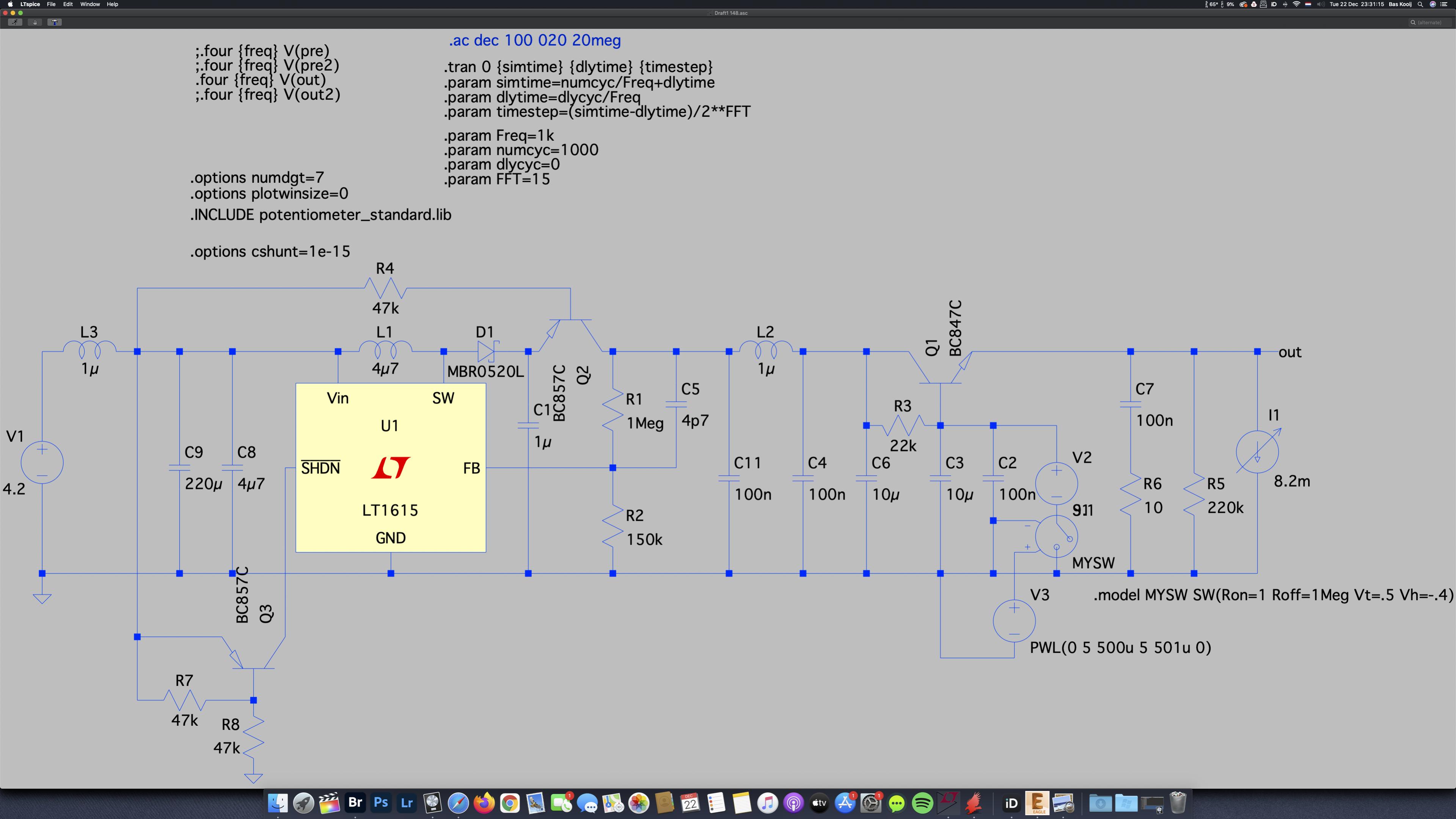Click the .options plotwinsize=0 text
Screen dimensions: 1456x819
coord(269,194)
